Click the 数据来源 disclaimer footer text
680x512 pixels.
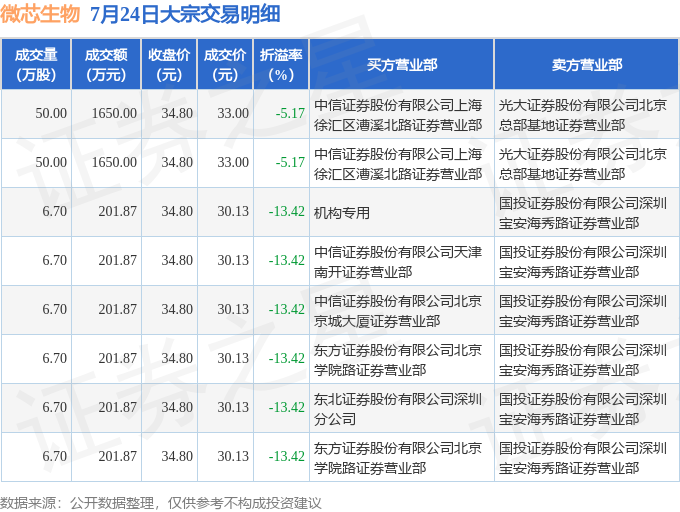(160, 503)
